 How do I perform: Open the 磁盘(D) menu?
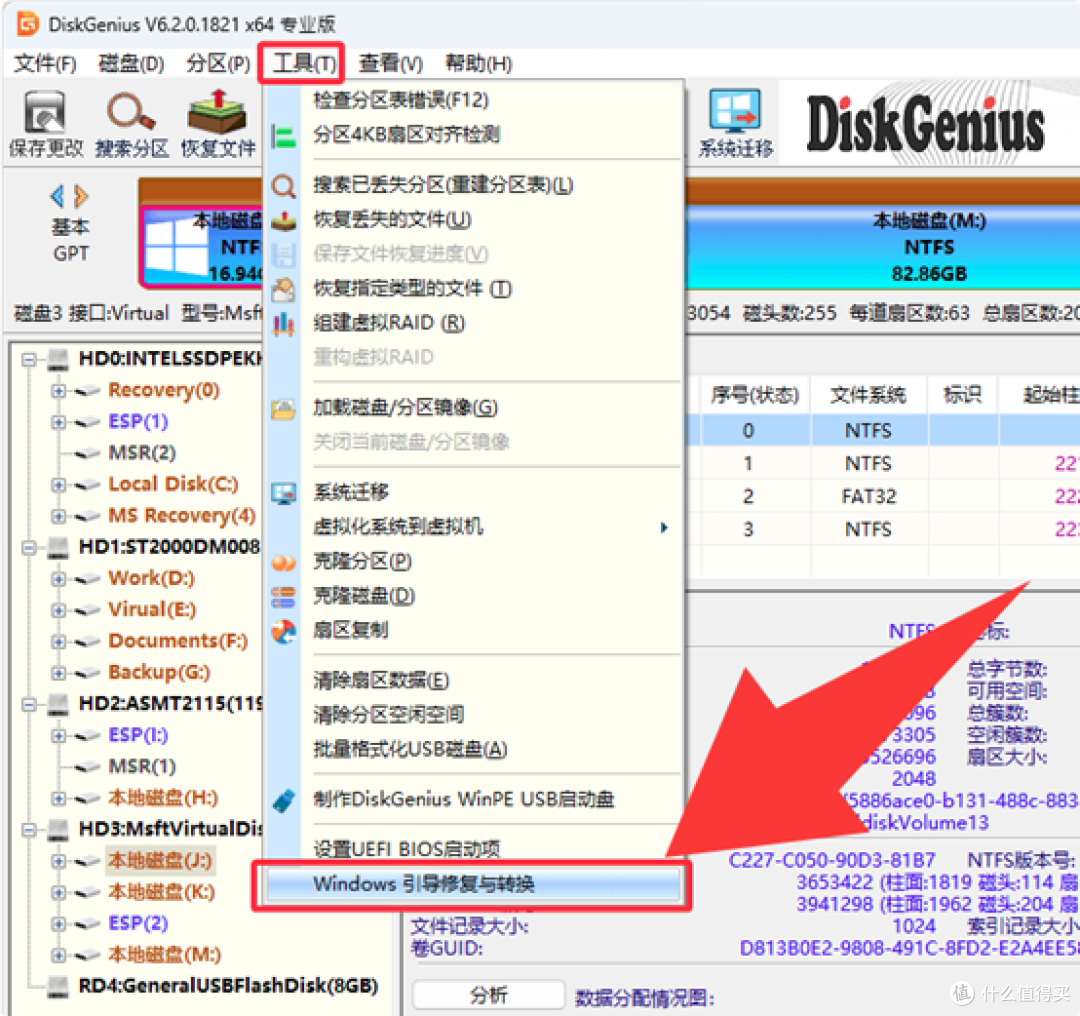tap(131, 63)
